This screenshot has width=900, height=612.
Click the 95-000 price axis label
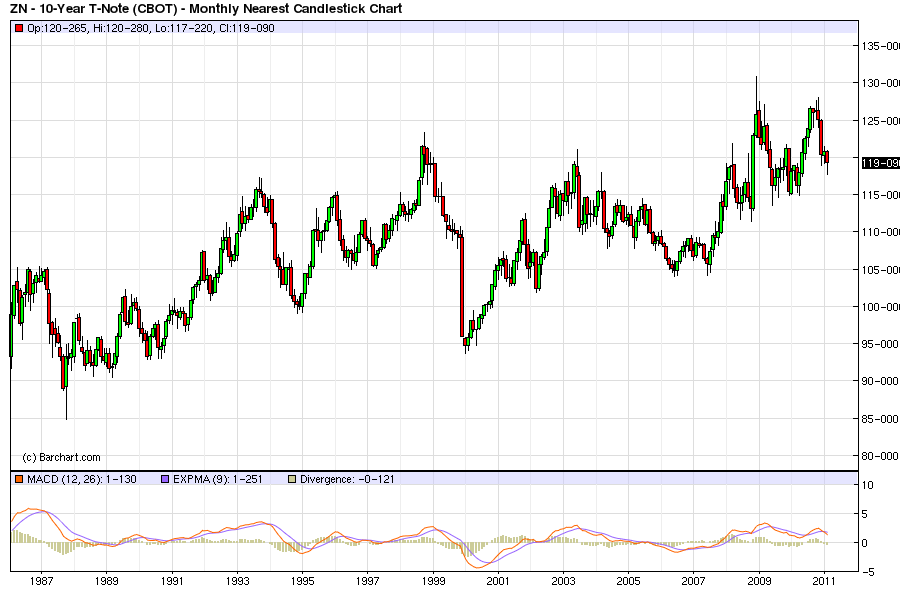(x=880, y=344)
